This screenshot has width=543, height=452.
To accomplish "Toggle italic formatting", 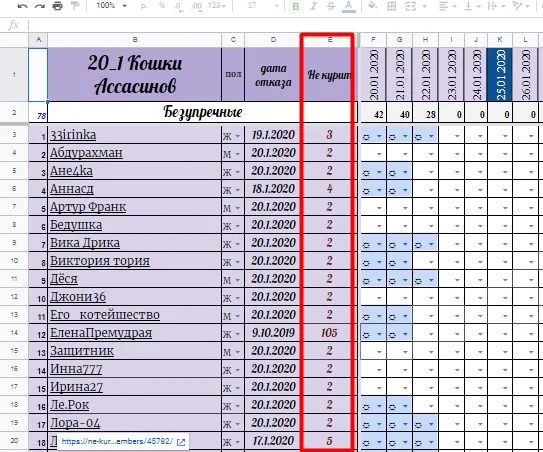I will 313,6.
